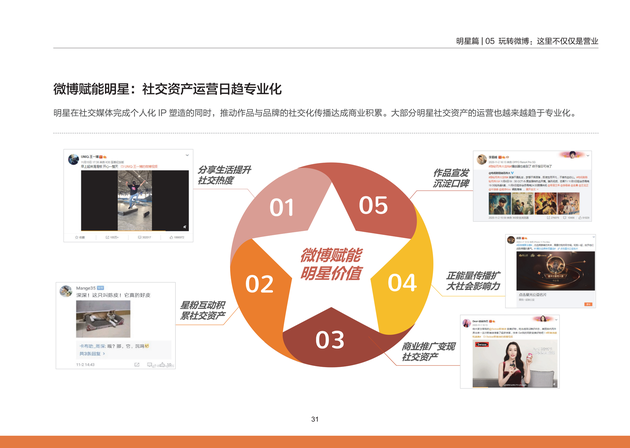The width and height of the screenshot is (630, 448).
Task: Open the chevron menu on the product ad post
Action: point(556,320)
